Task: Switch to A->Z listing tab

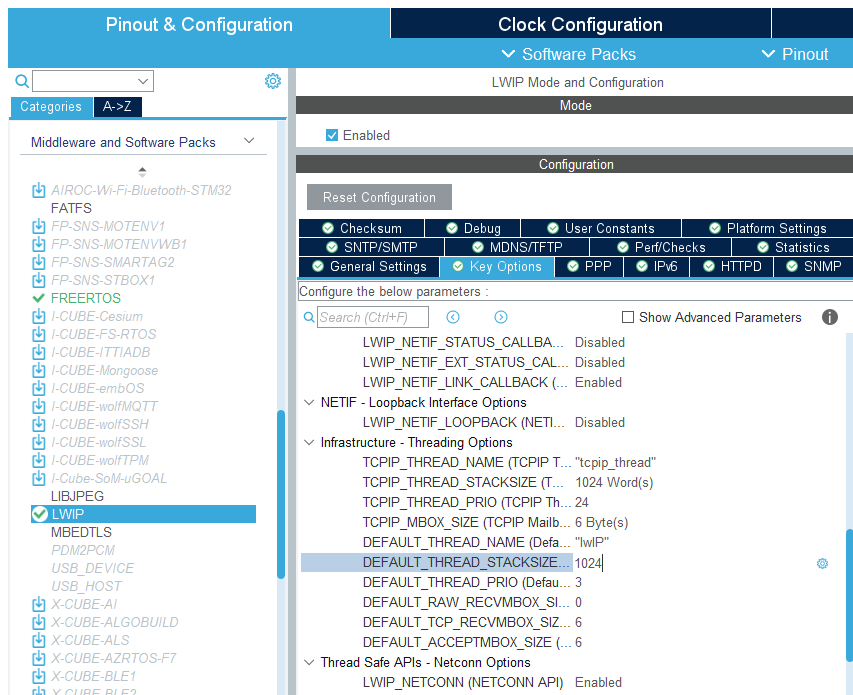Action: pos(118,107)
